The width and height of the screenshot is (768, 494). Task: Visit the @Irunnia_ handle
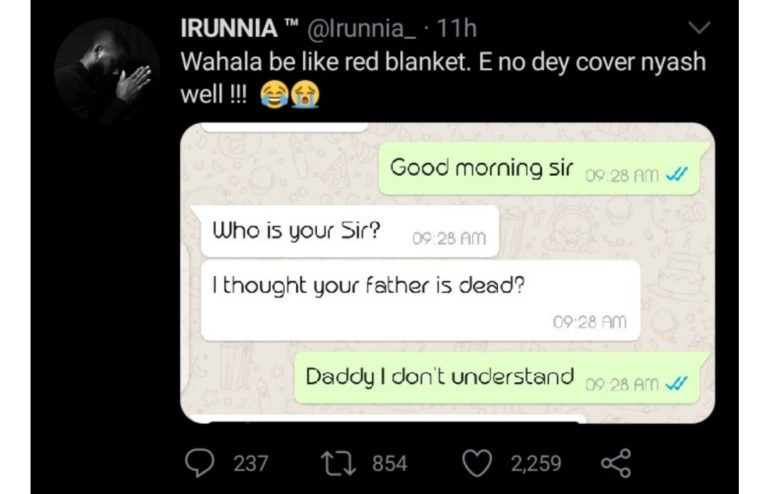(361, 28)
